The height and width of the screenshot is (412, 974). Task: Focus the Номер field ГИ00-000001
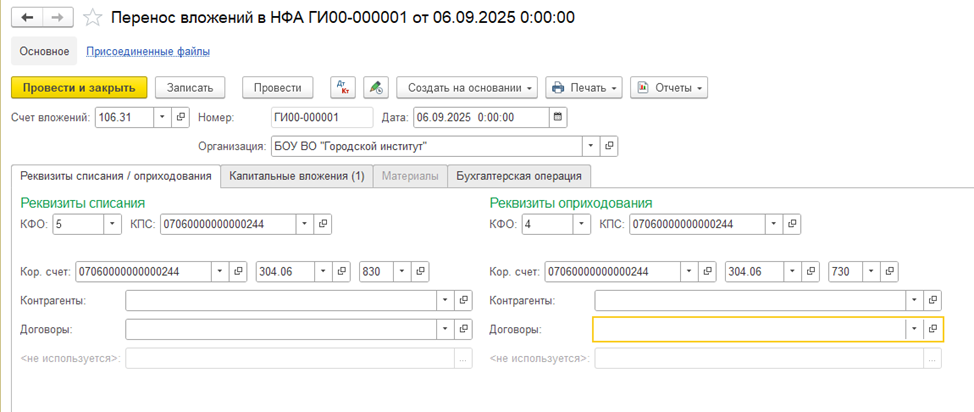pyautogui.click(x=322, y=116)
